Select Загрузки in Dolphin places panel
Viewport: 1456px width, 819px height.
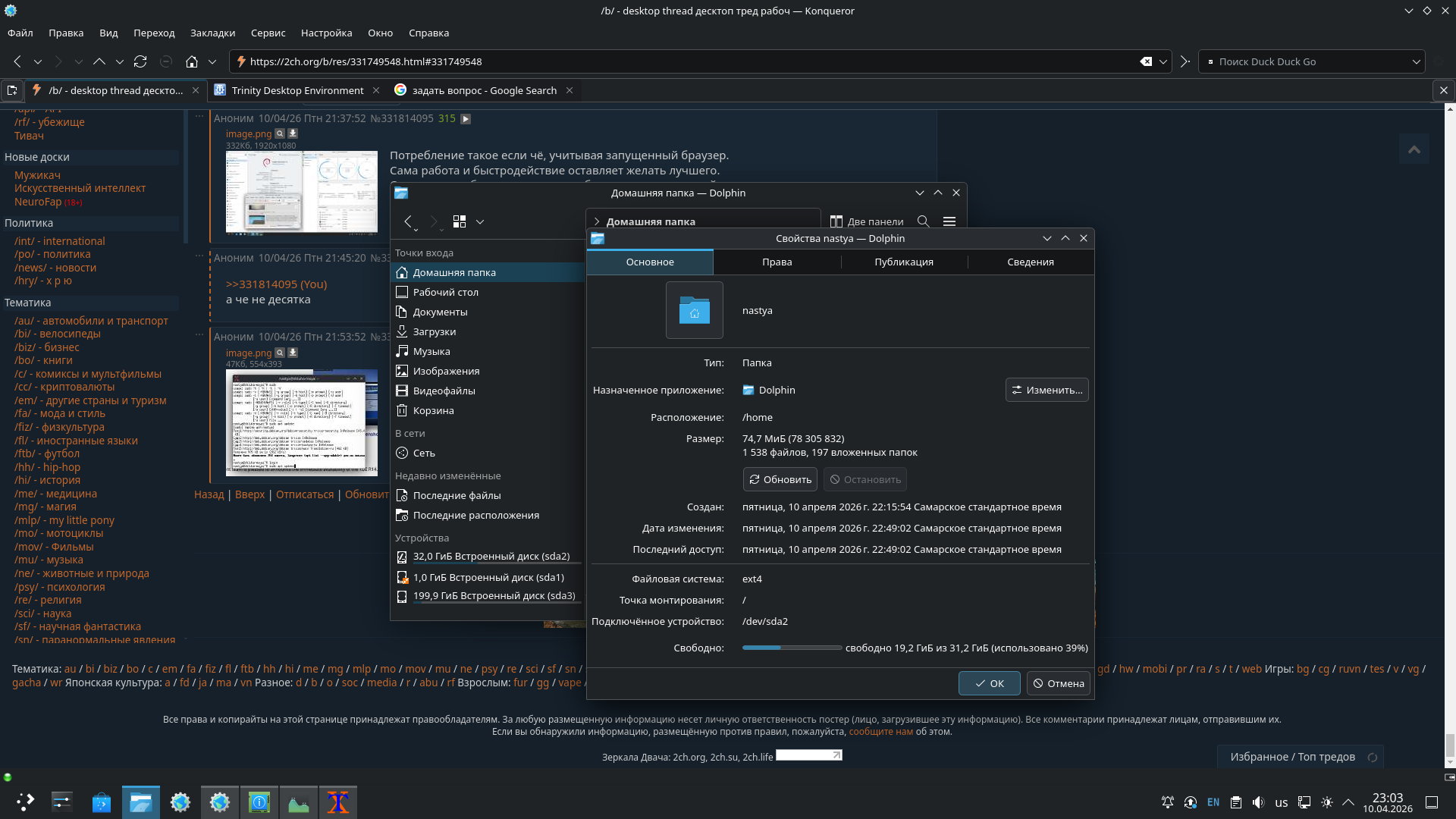click(434, 331)
